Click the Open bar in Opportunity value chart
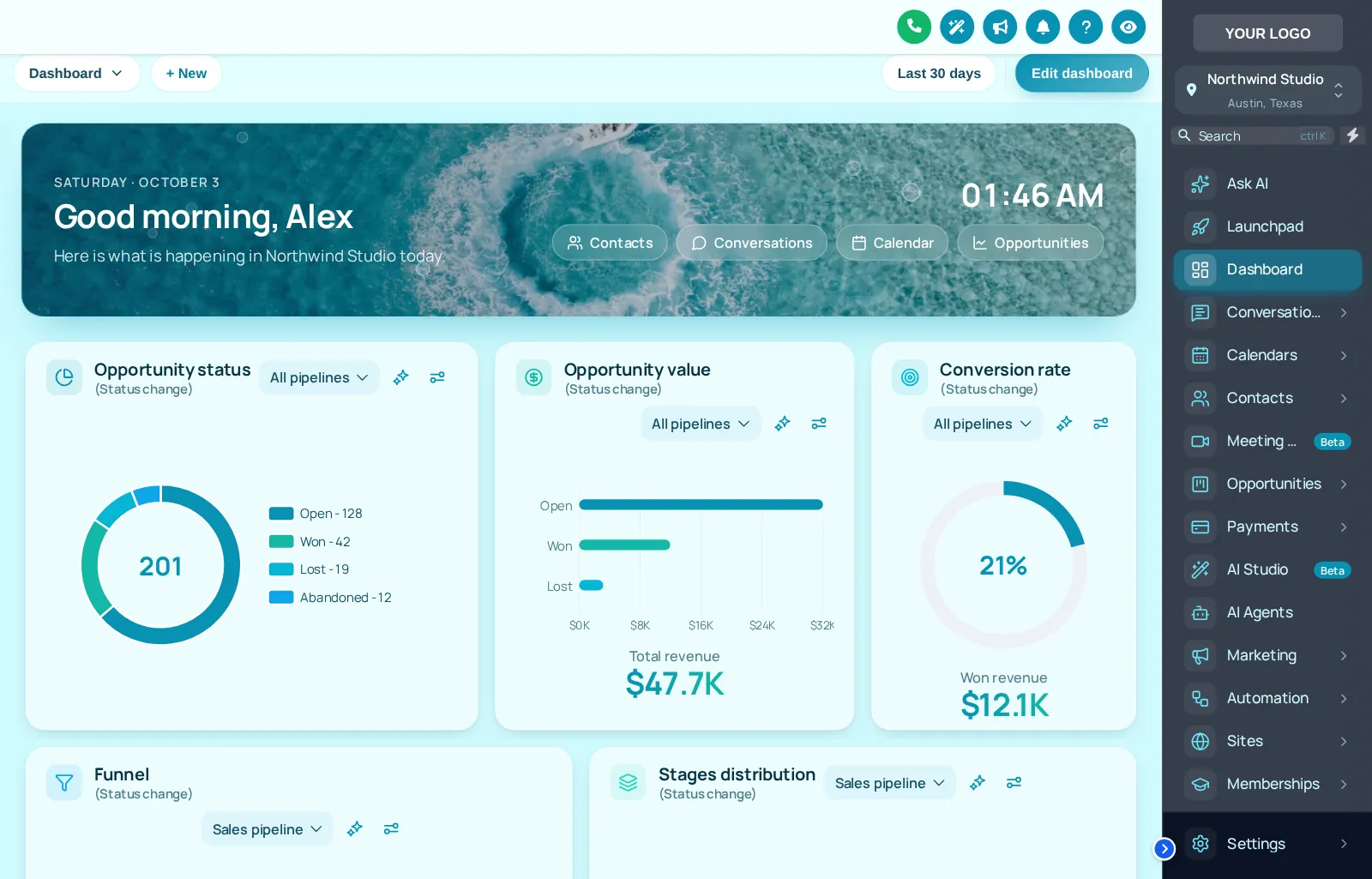 [701, 505]
